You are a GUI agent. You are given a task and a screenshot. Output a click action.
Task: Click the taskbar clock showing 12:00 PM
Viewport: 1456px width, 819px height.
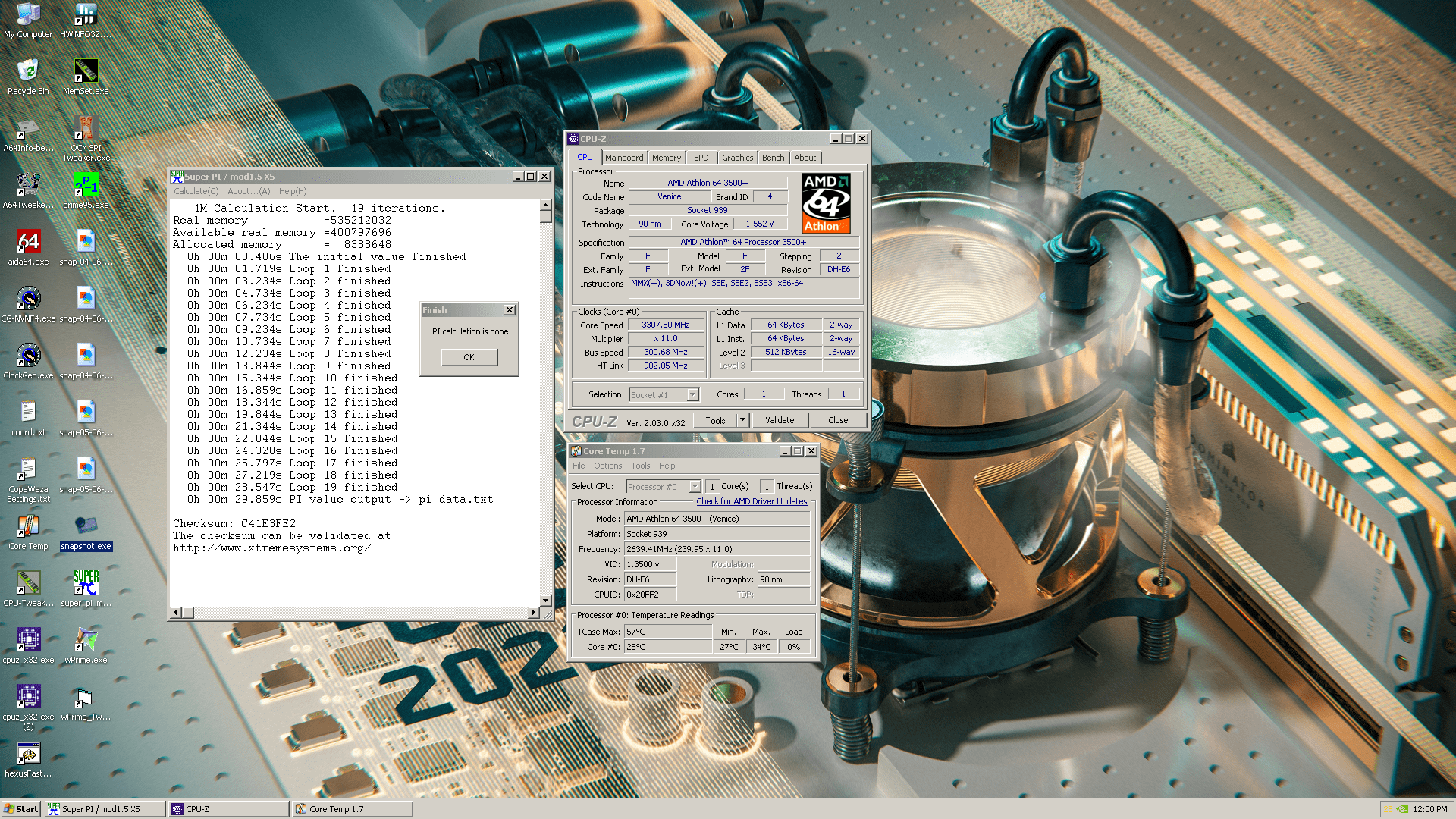pyautogui.click(x=1430, y=809)
